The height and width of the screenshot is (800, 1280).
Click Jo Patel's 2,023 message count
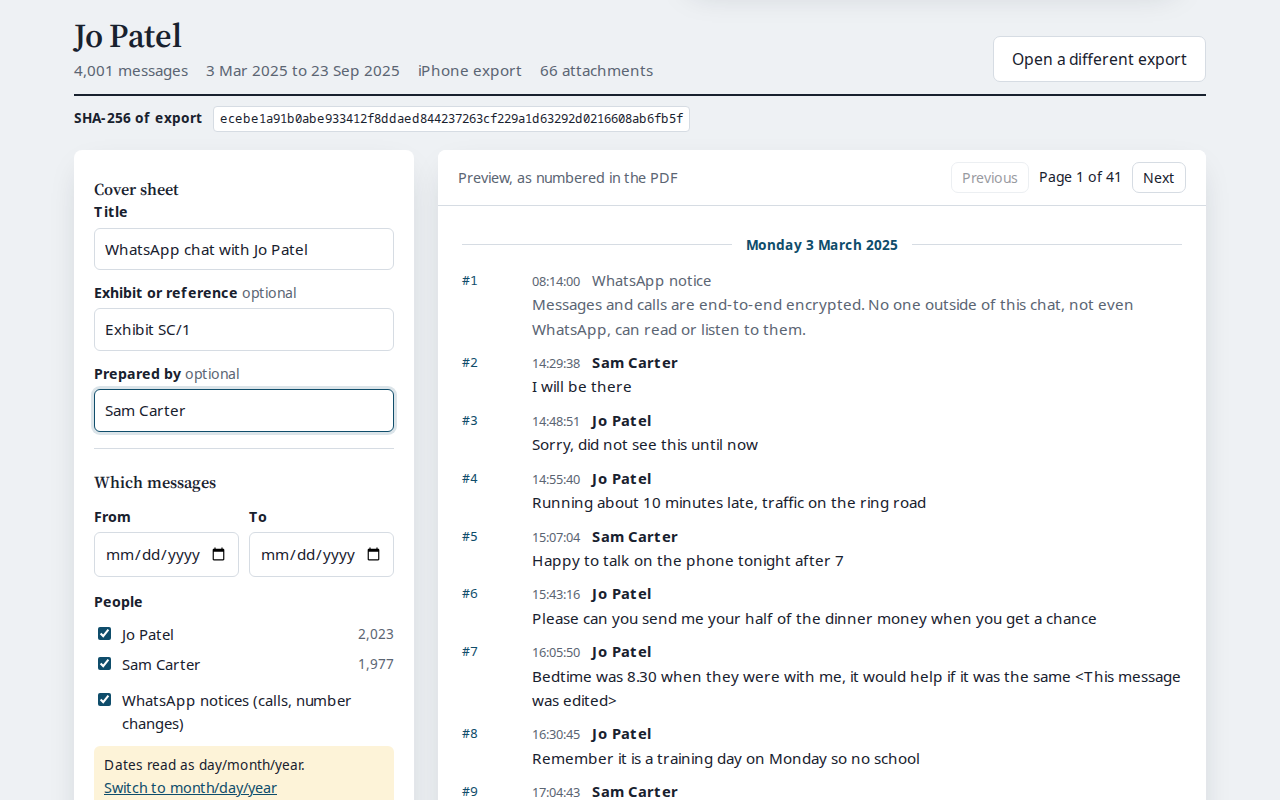(376, 634)
